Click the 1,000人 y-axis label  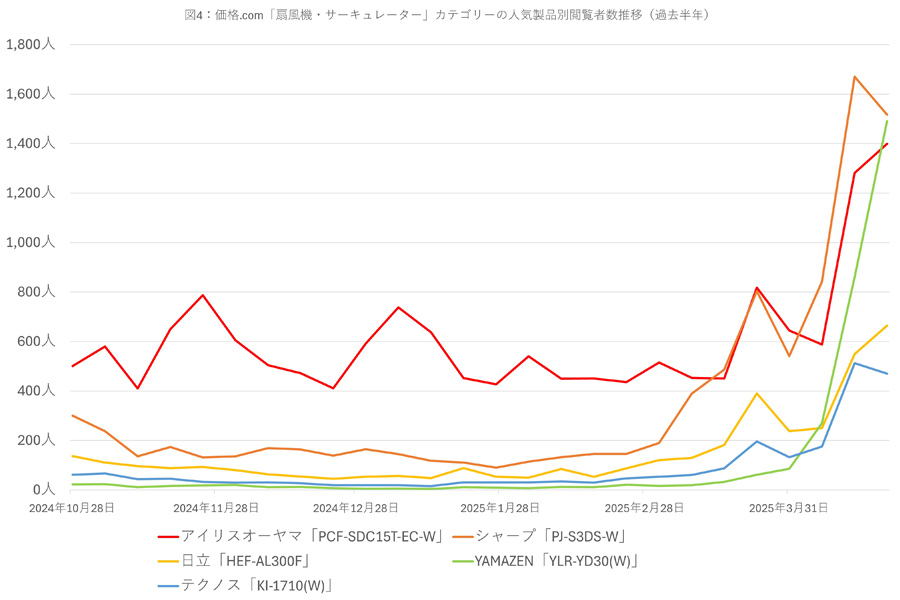click(x=30, y=242)
